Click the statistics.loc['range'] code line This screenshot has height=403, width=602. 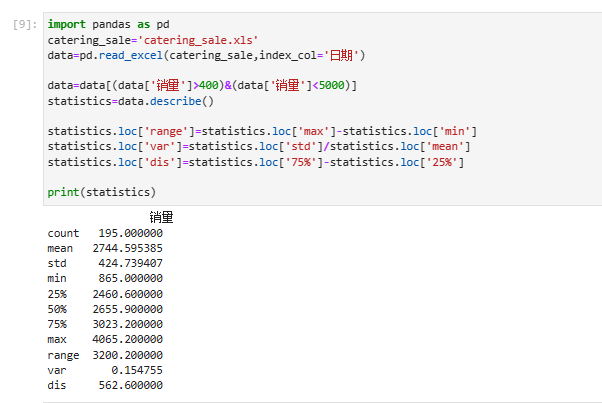(262, 132)
